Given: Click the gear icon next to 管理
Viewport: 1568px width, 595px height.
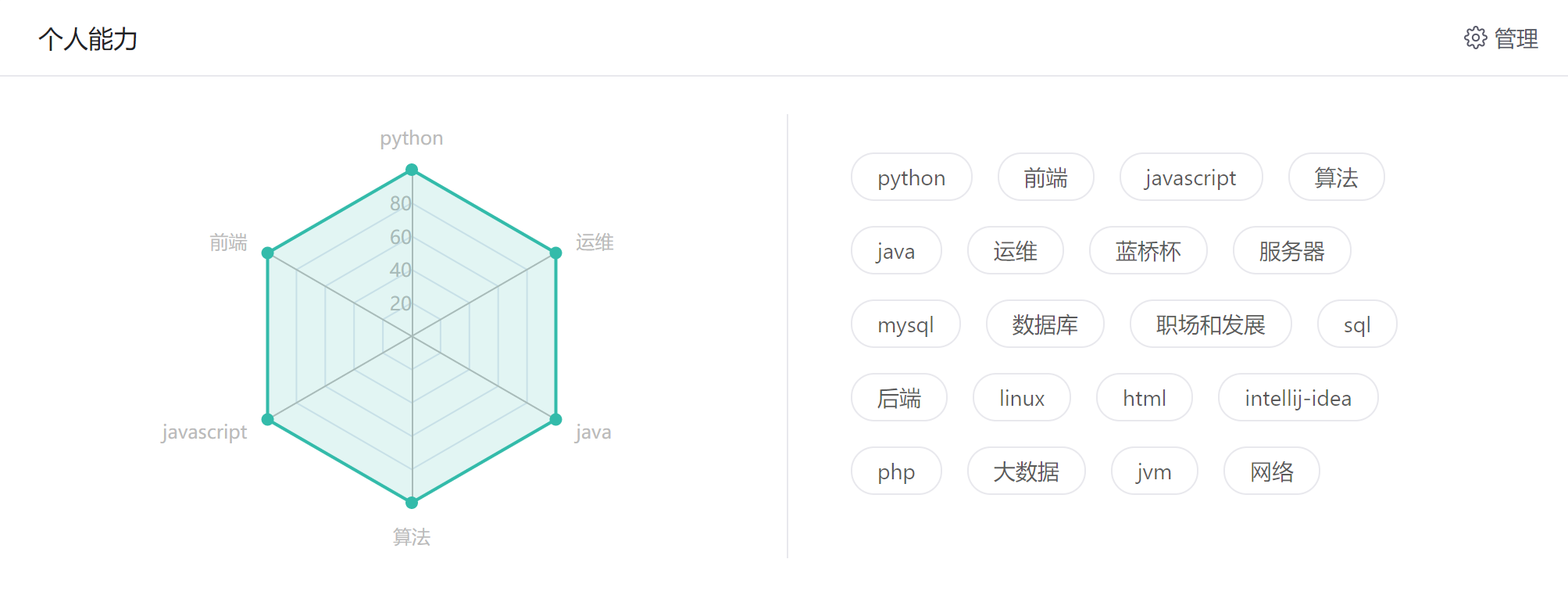Looking at the screenshot, I should [1475, 38].
